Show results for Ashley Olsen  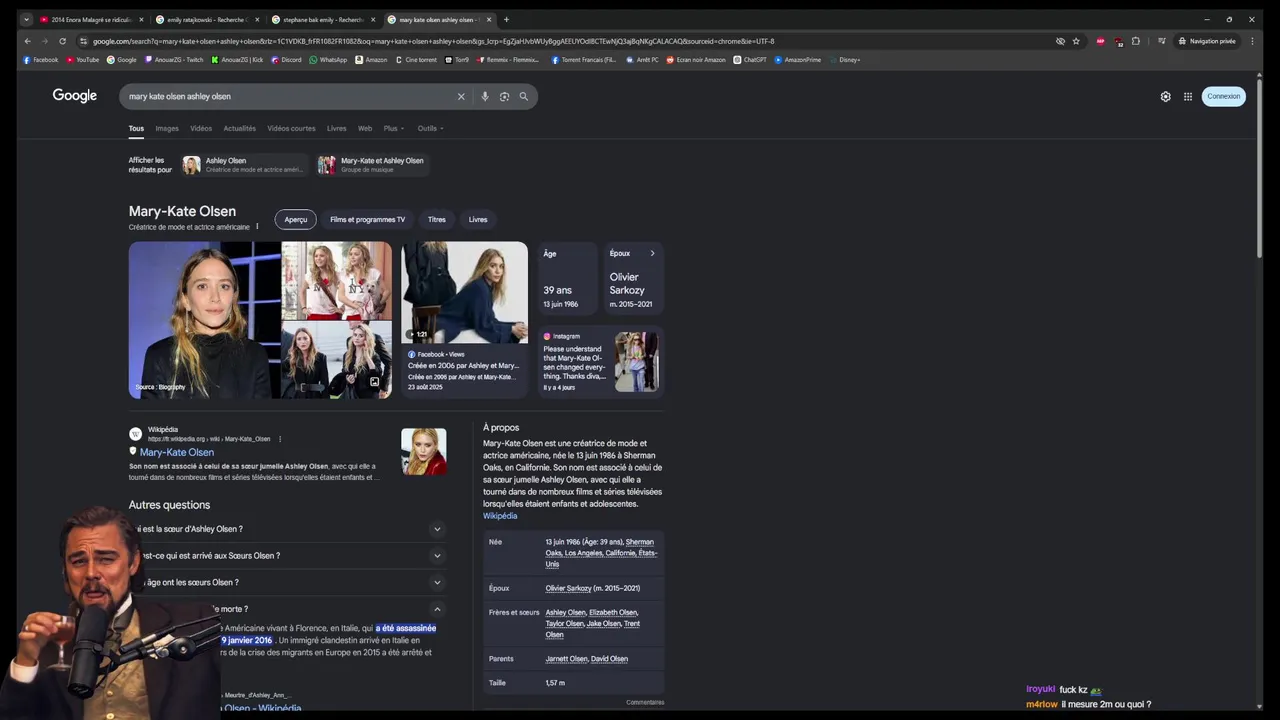click(245, 165)
